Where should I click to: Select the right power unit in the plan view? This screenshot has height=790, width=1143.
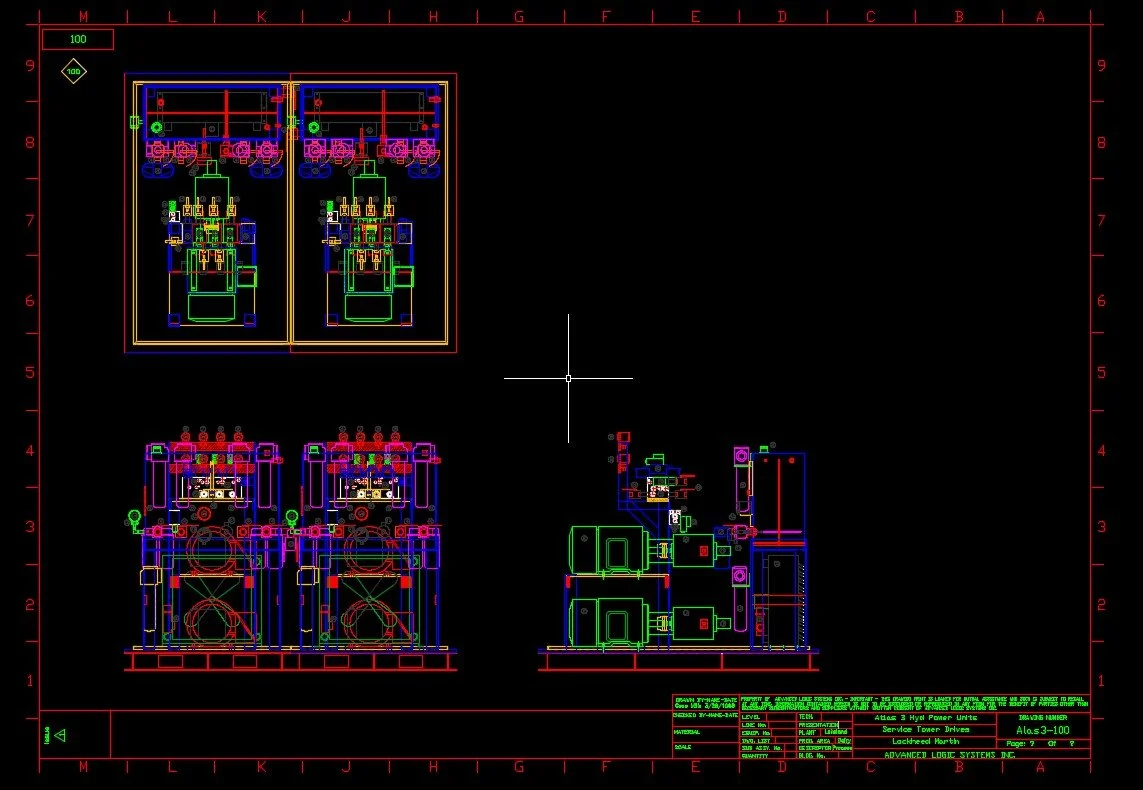(374, 213)
